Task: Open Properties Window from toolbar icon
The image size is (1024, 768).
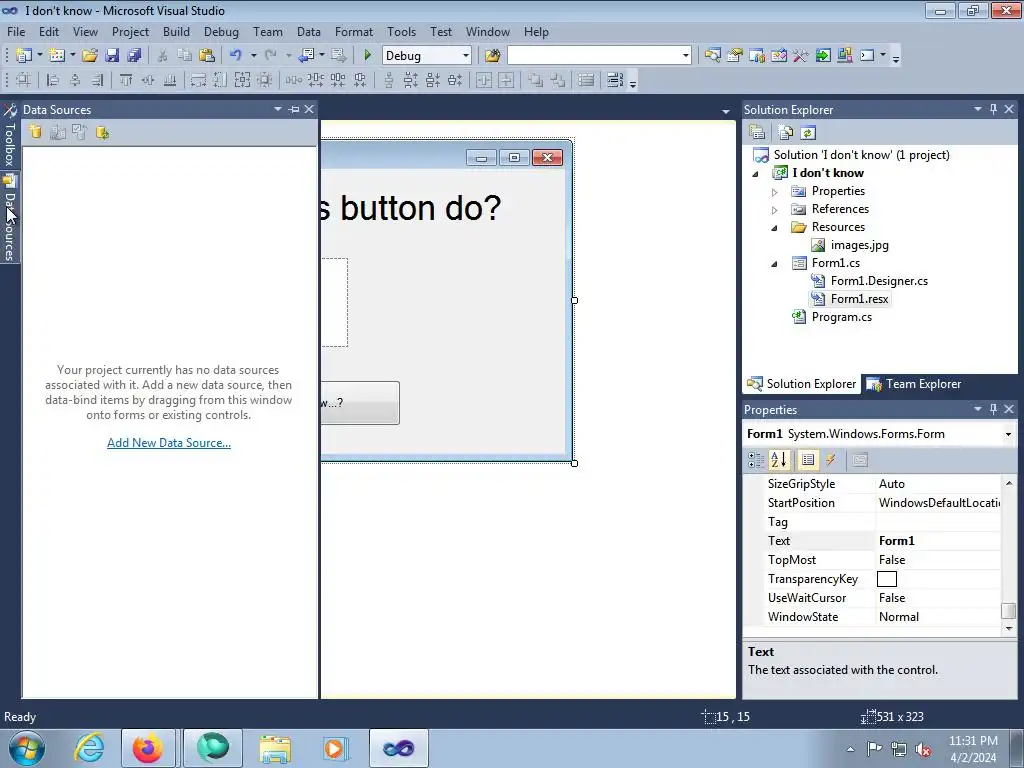Action: [x=735, y=56]
